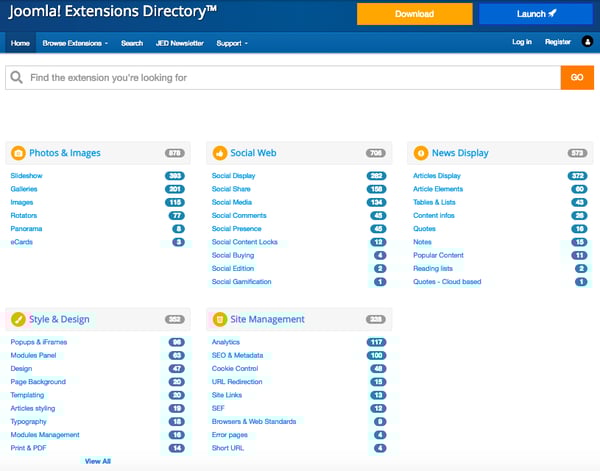Click the Site Management category icon
This screenshot has height=471, width=600.
coord(219,320)
